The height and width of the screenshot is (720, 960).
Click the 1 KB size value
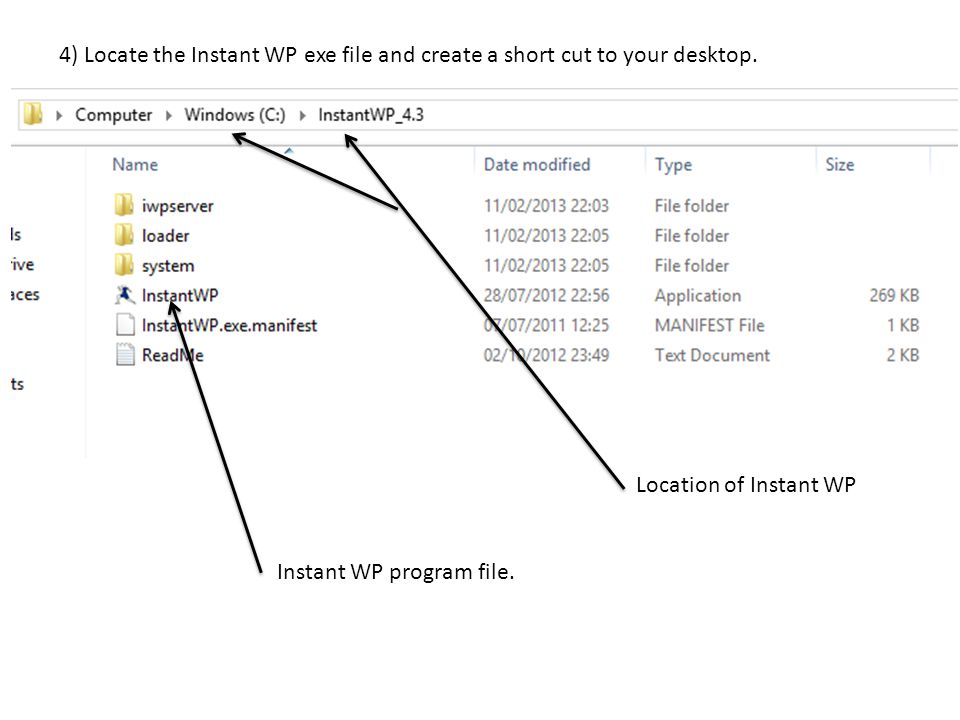(x=903, y=326)
